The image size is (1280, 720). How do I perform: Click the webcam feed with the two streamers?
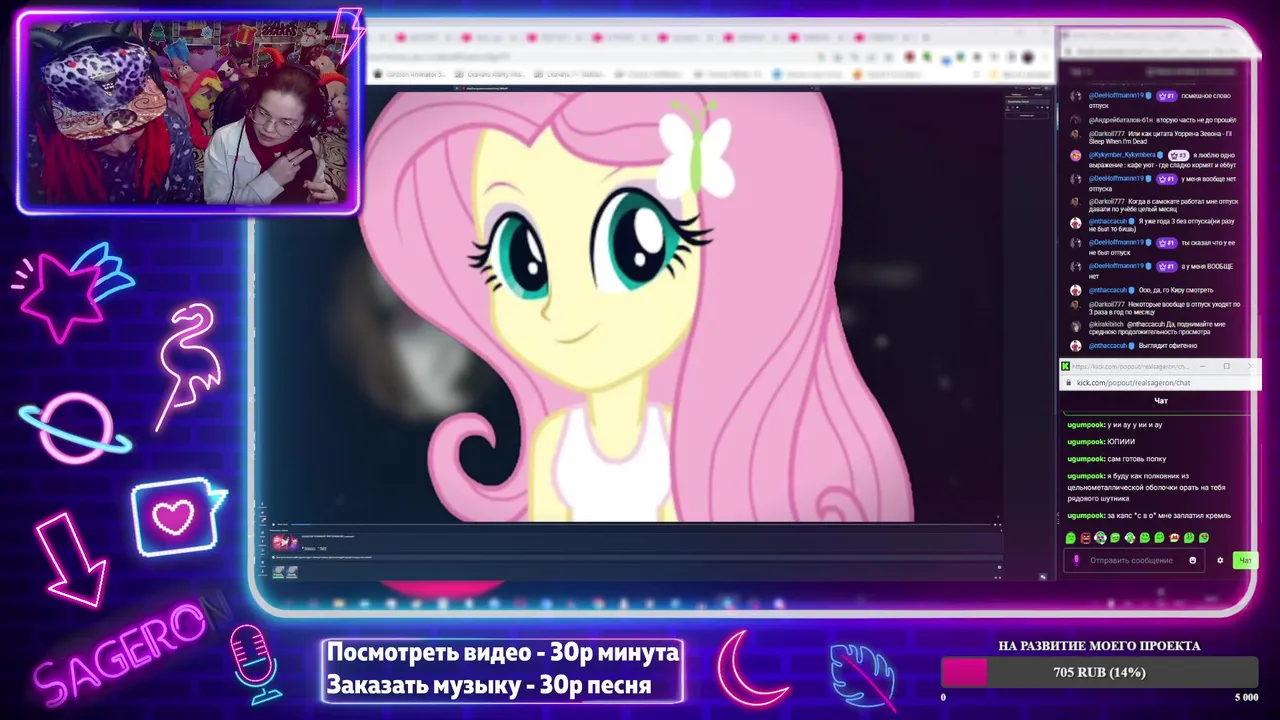tap(189, 113)
